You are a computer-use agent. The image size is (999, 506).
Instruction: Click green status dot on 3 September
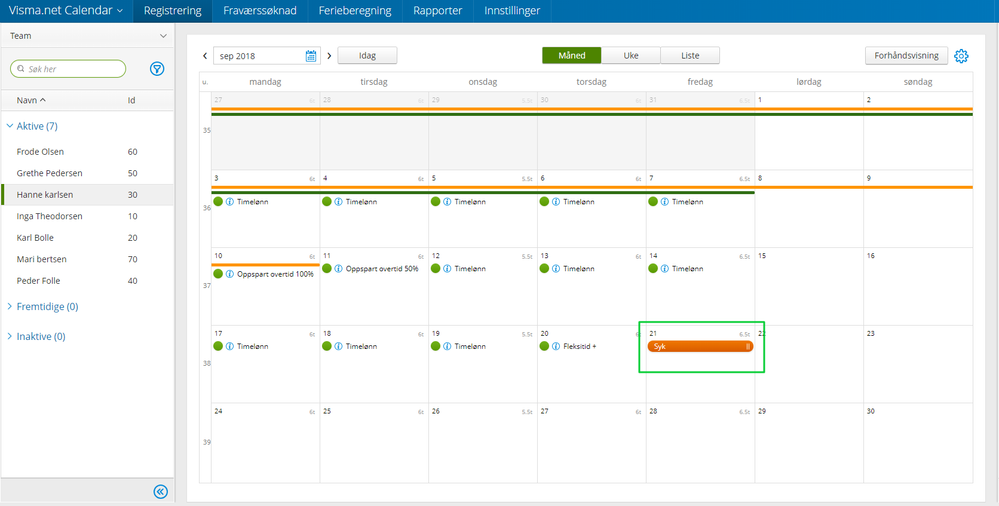point(218,201)
